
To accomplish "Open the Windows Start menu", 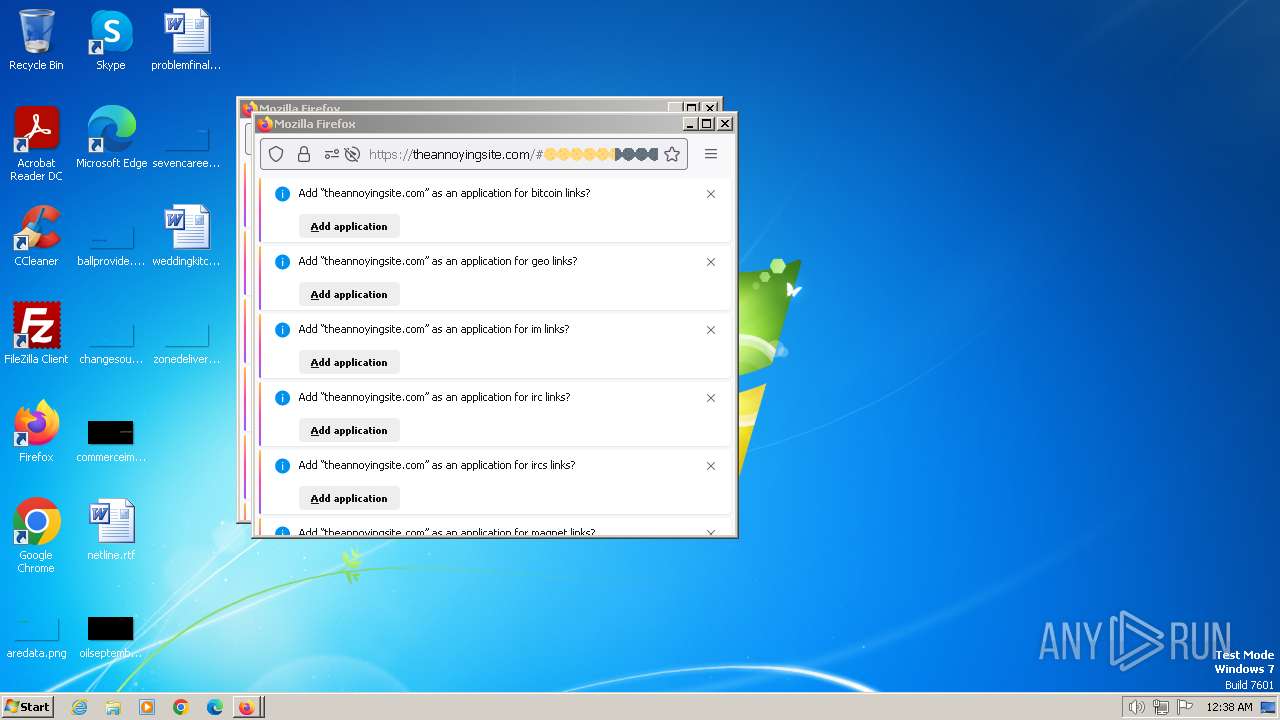I will coord(27,707).
